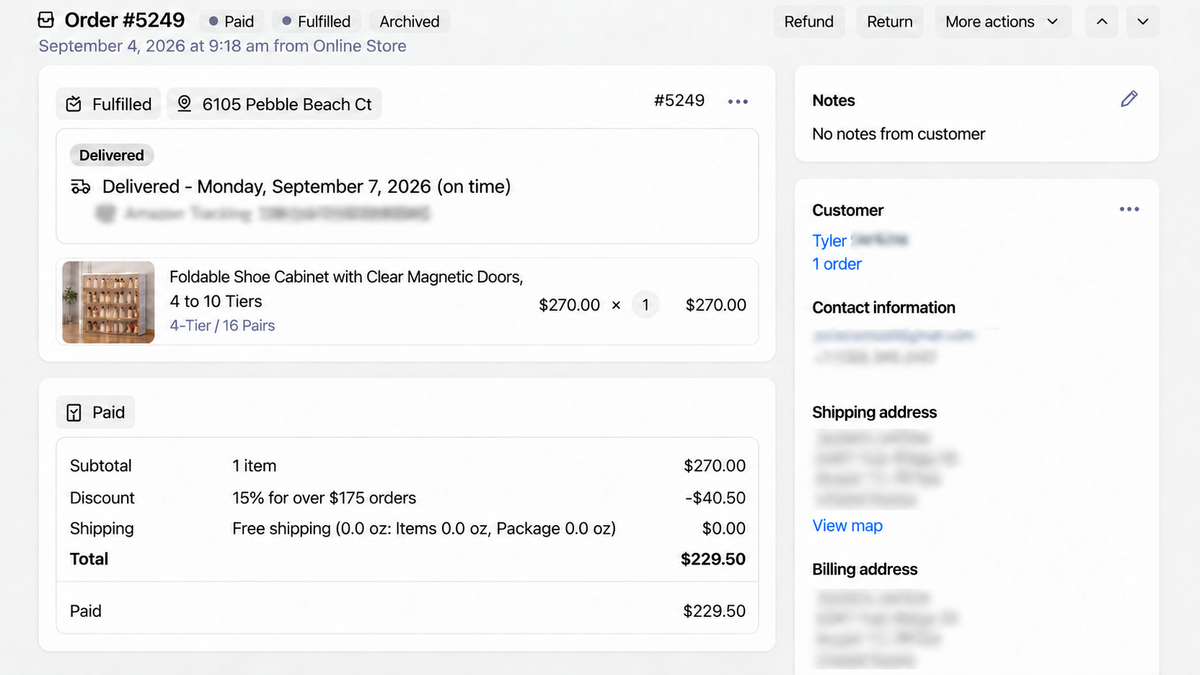Screen dimensions: 1200x675
Task: Click the 1 item subtotal text
Action: pos(254,466)
